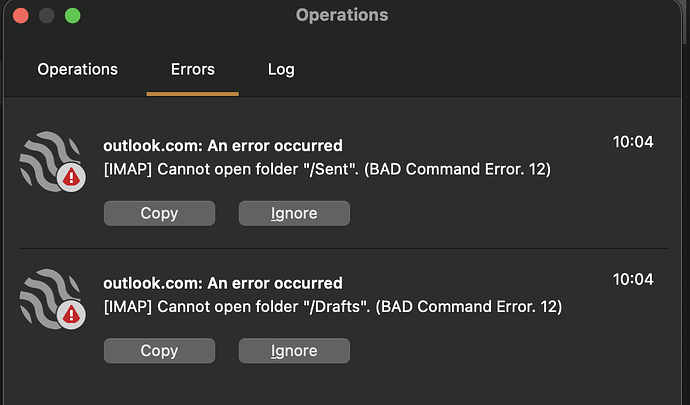The image size is (690, 405).
Task: Switch to the Operations tab
Action: click(77, 70)
